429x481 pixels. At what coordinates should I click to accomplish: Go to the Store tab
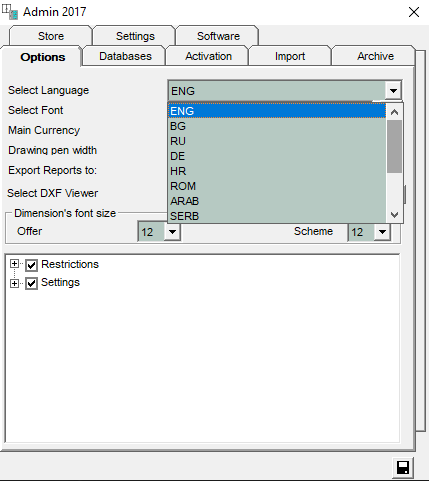pyautogui.click(x=51, y=36)
